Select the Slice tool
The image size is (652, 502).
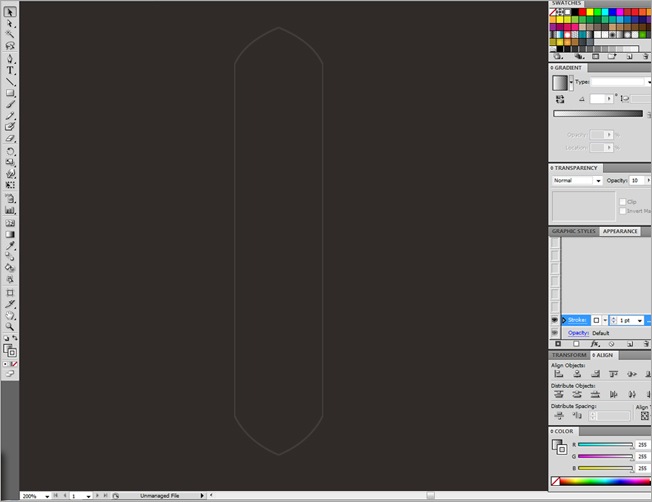tap(10, 304)
